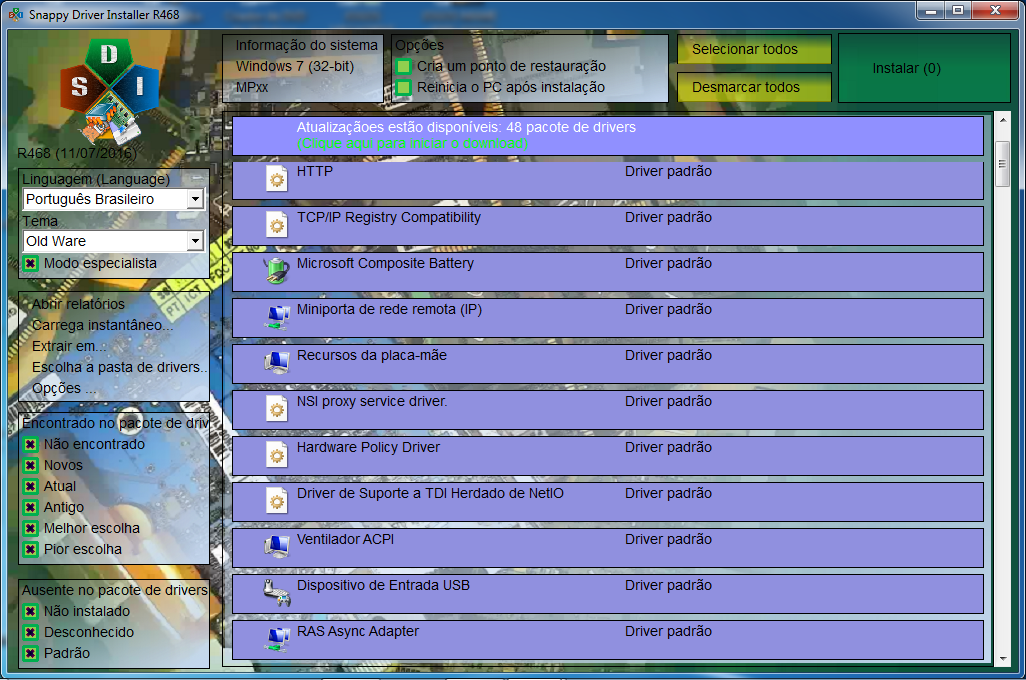Select Ventilador ACPI row
Image resolution: width=1026 pixels, height=680 pixels.
(x=608, y=548)
